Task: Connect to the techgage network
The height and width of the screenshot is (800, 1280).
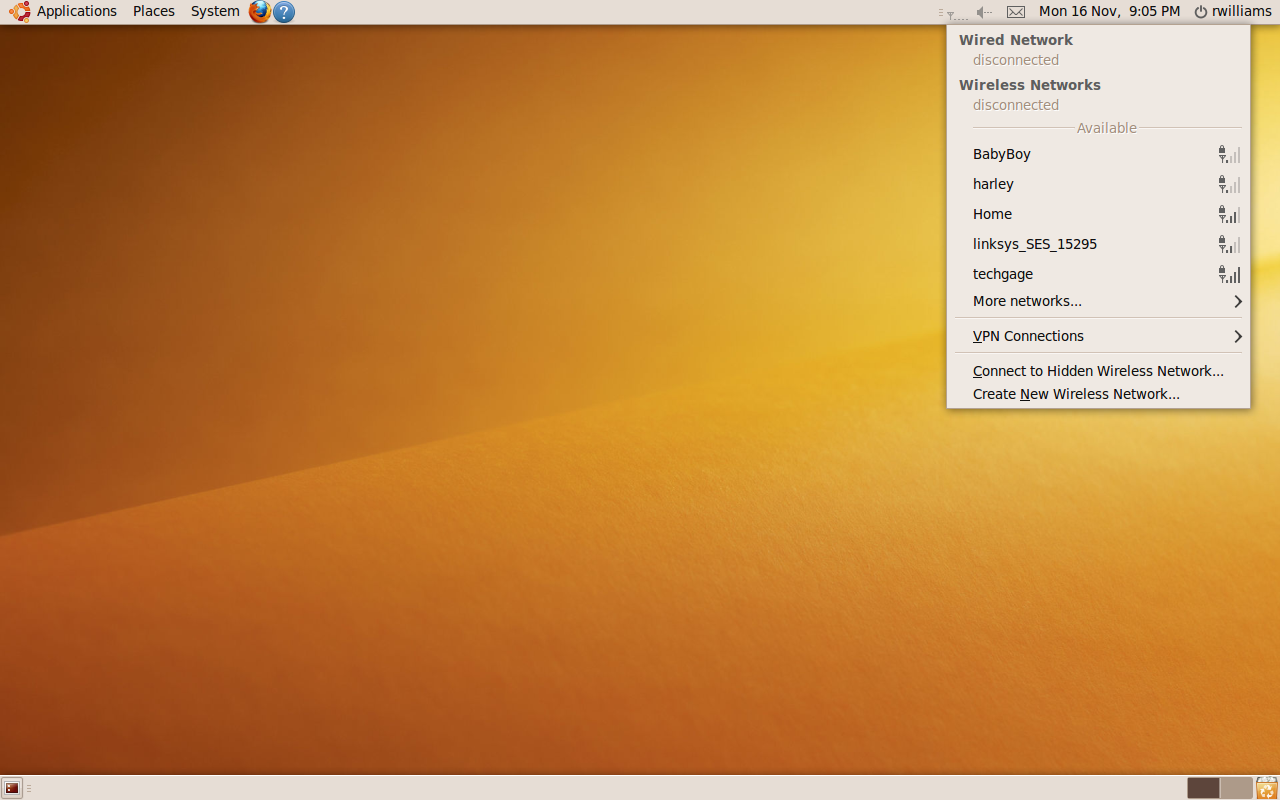Action: click(1098, 274)
